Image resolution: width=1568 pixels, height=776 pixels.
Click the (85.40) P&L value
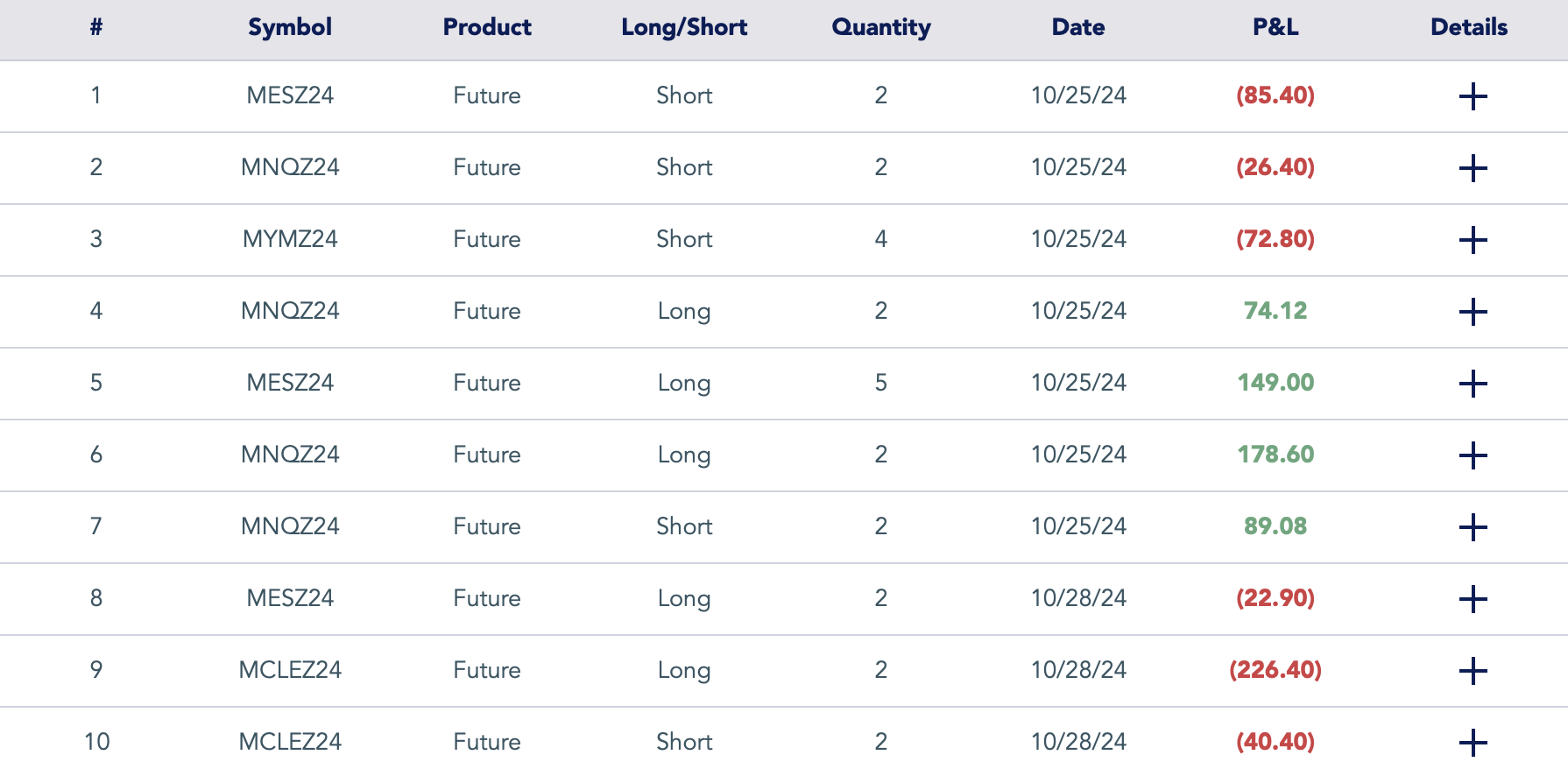coord(1275,95)
